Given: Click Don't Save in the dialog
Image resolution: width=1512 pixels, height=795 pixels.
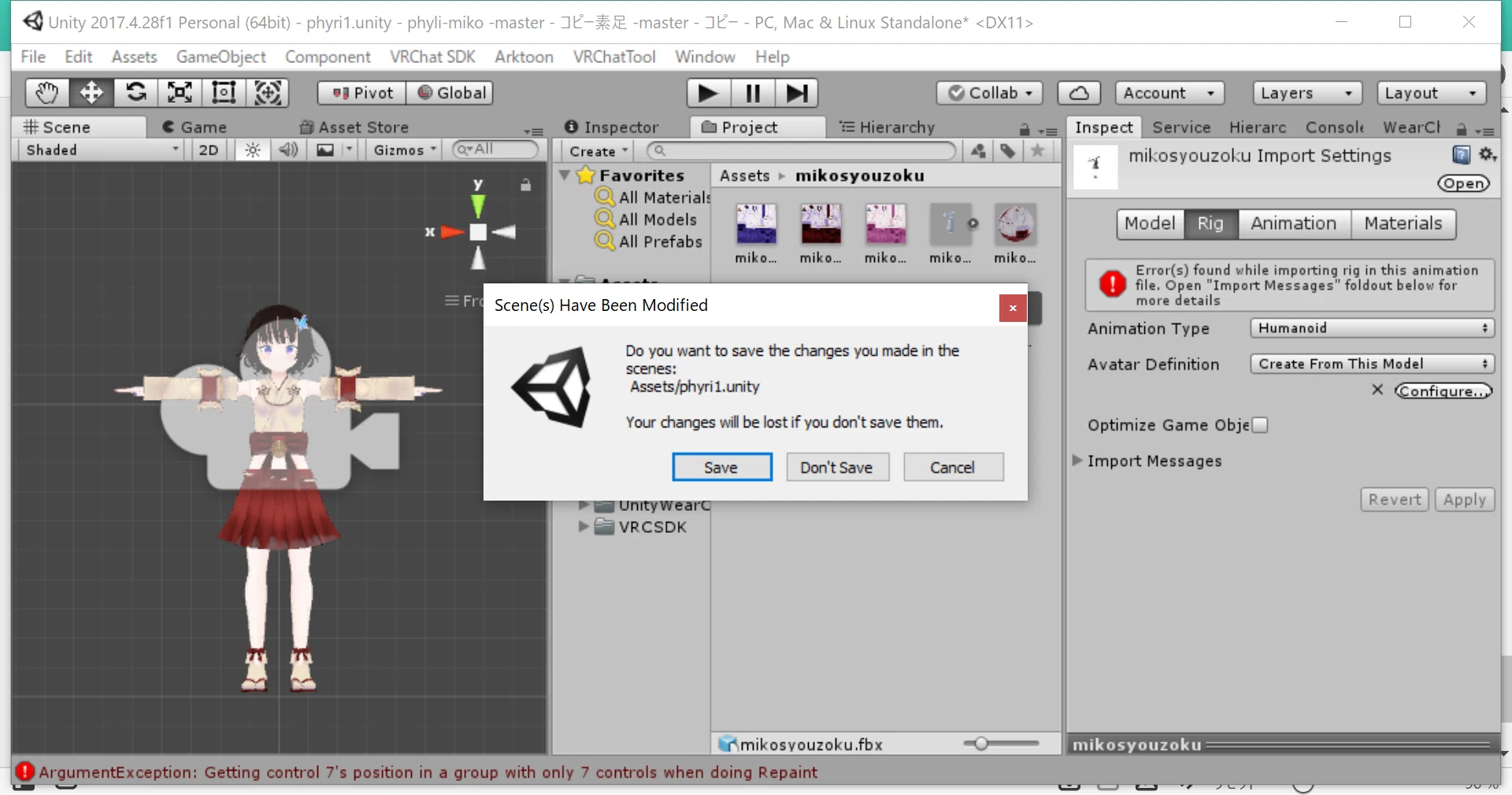Looking at the screenshot, I should point(836,468).
